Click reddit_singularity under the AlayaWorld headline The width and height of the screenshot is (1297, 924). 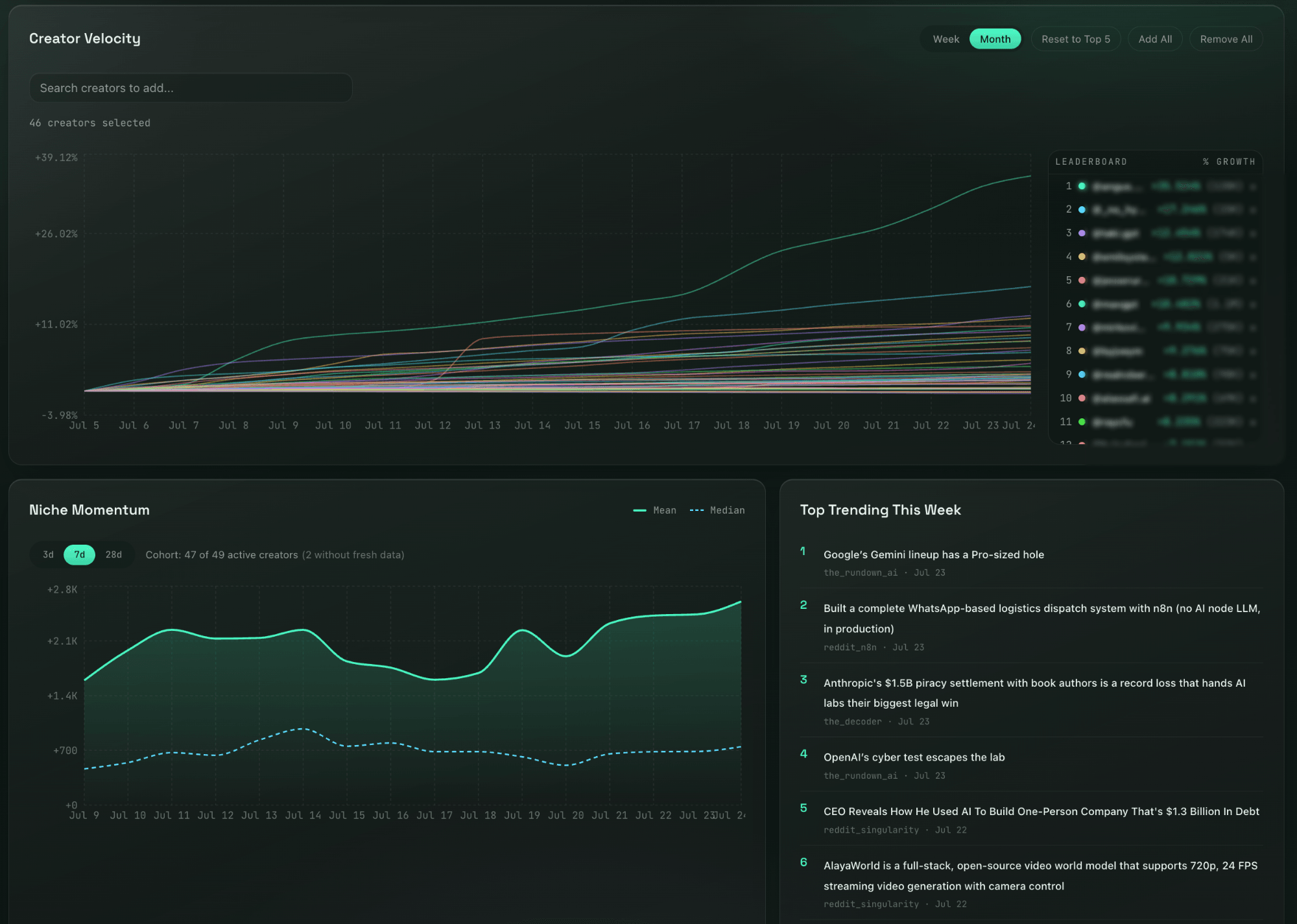pos(871,904)
